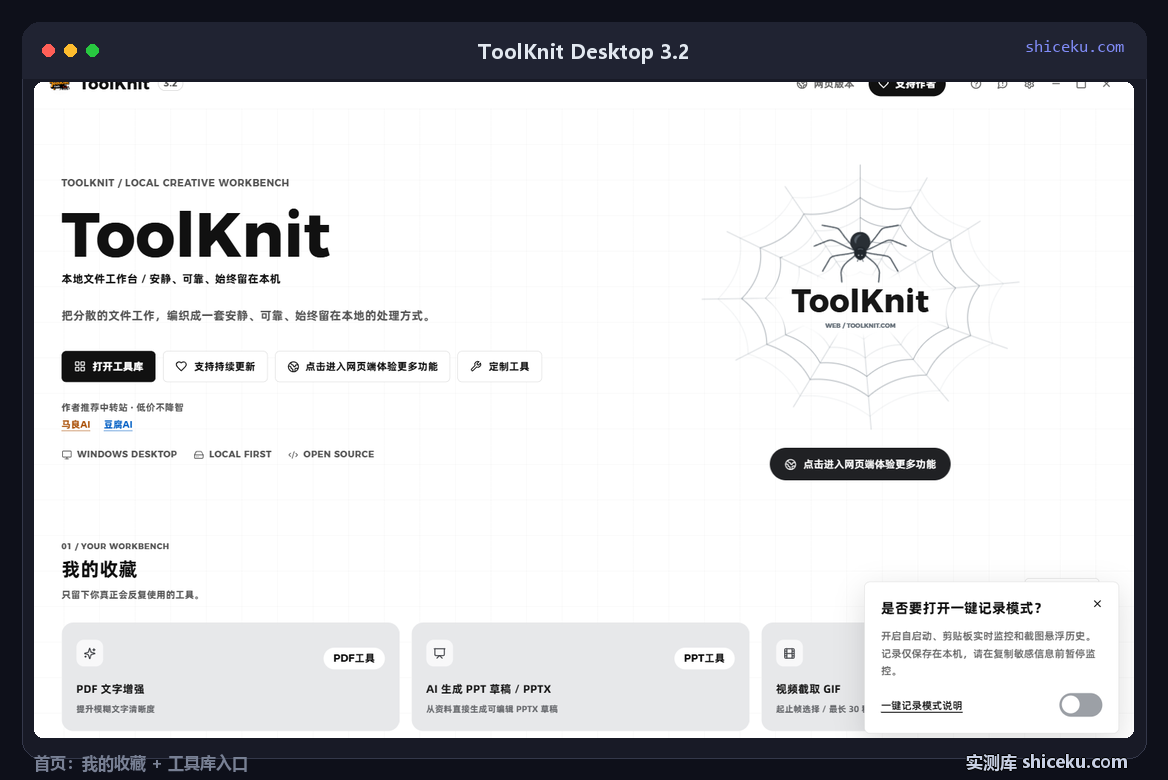Click the sparkle icon on PDF 文字增强 card
1168x780 pixels.
point(90,653)
